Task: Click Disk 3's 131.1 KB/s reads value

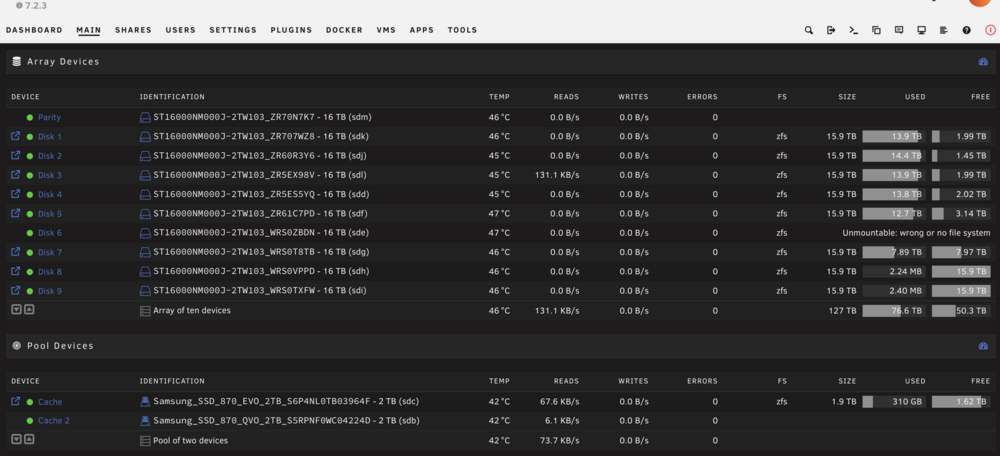Action: [x=557, y=175]
